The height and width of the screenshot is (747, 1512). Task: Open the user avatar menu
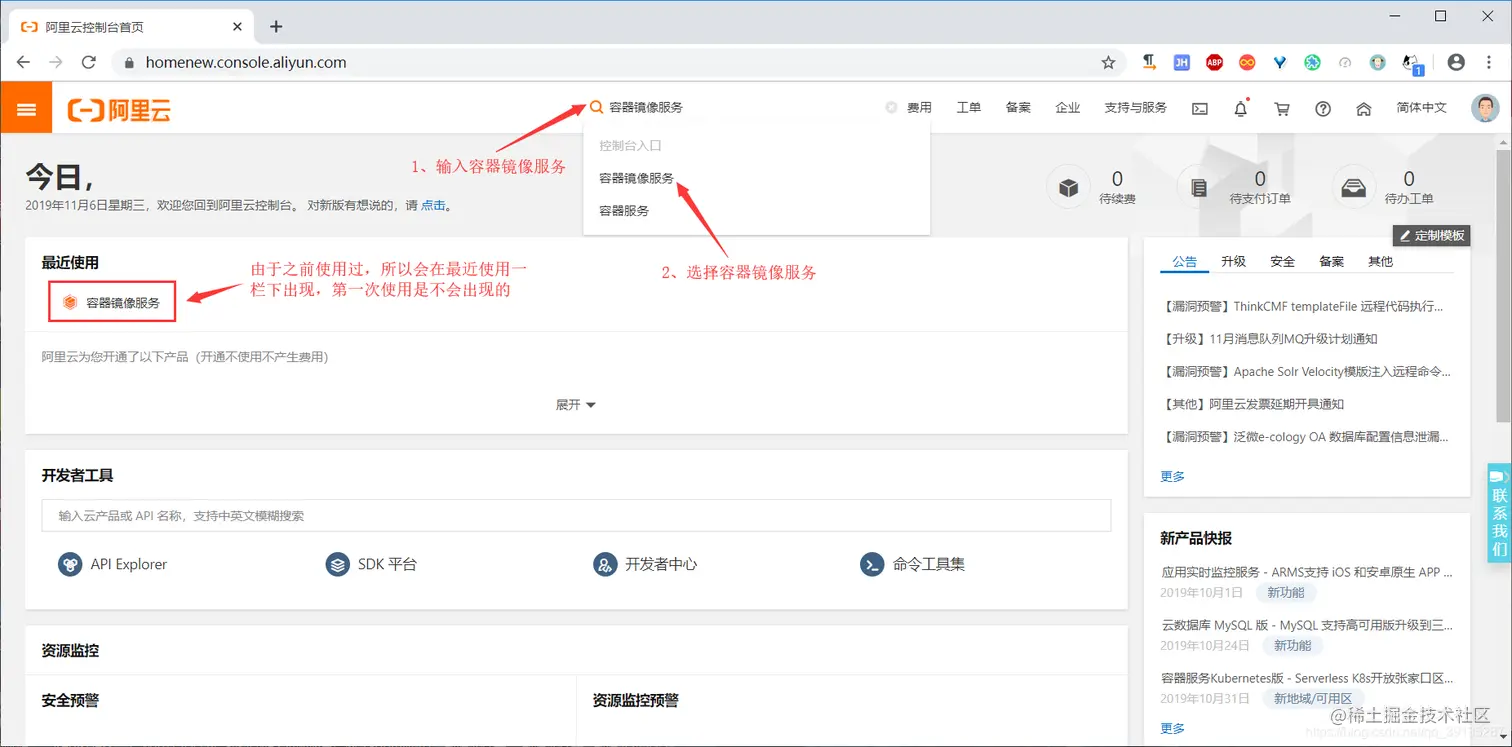pyautogui.click(x=1485, y=108)
